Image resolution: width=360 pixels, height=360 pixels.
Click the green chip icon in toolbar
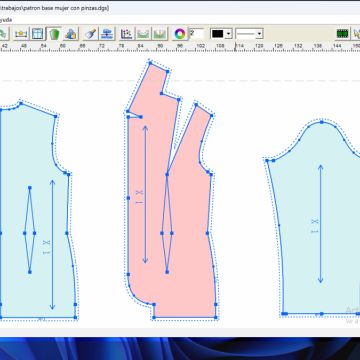point(343,34)
